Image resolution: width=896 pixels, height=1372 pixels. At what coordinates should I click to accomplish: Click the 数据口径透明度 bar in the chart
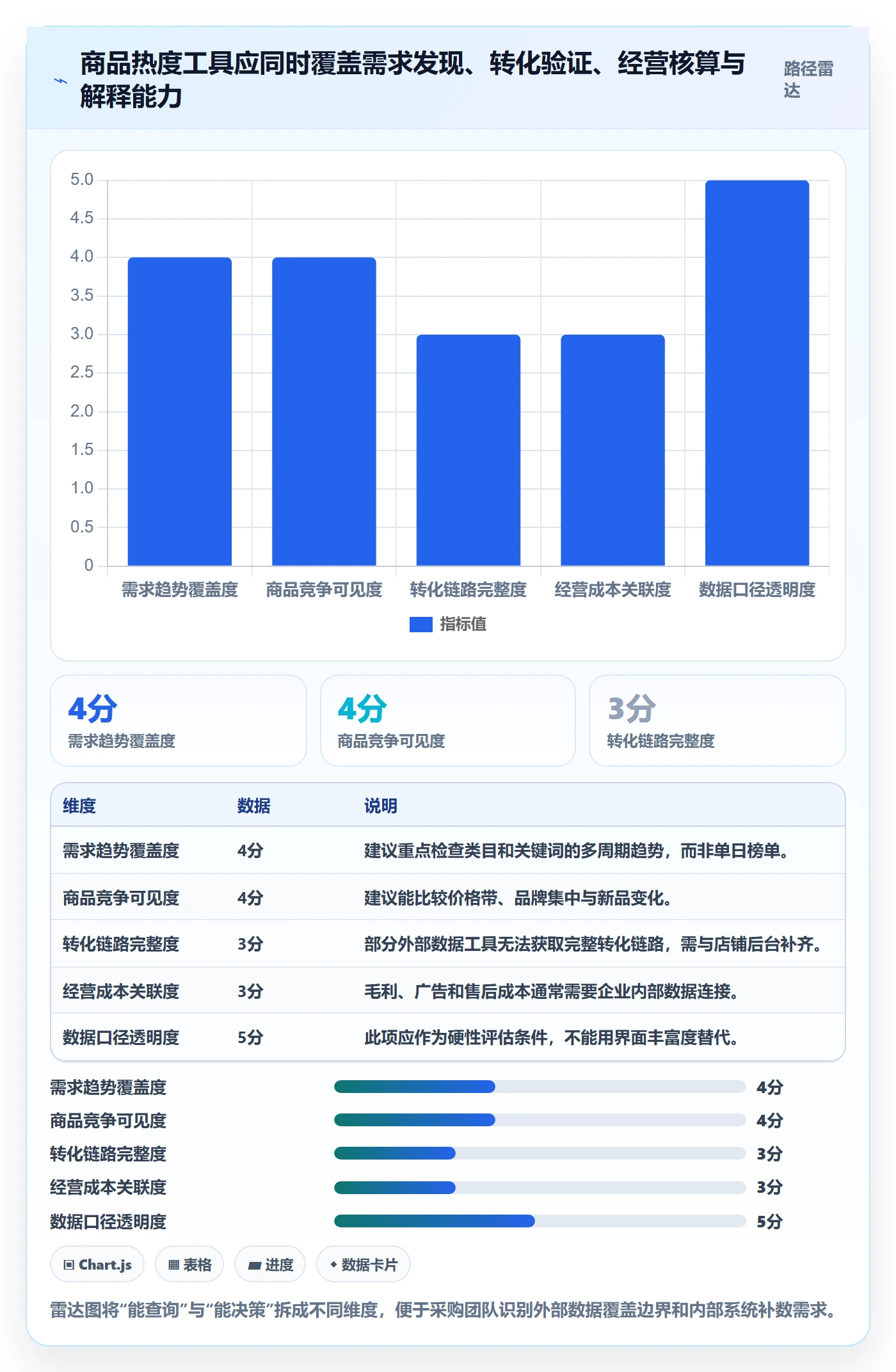[x=757, y=373]
